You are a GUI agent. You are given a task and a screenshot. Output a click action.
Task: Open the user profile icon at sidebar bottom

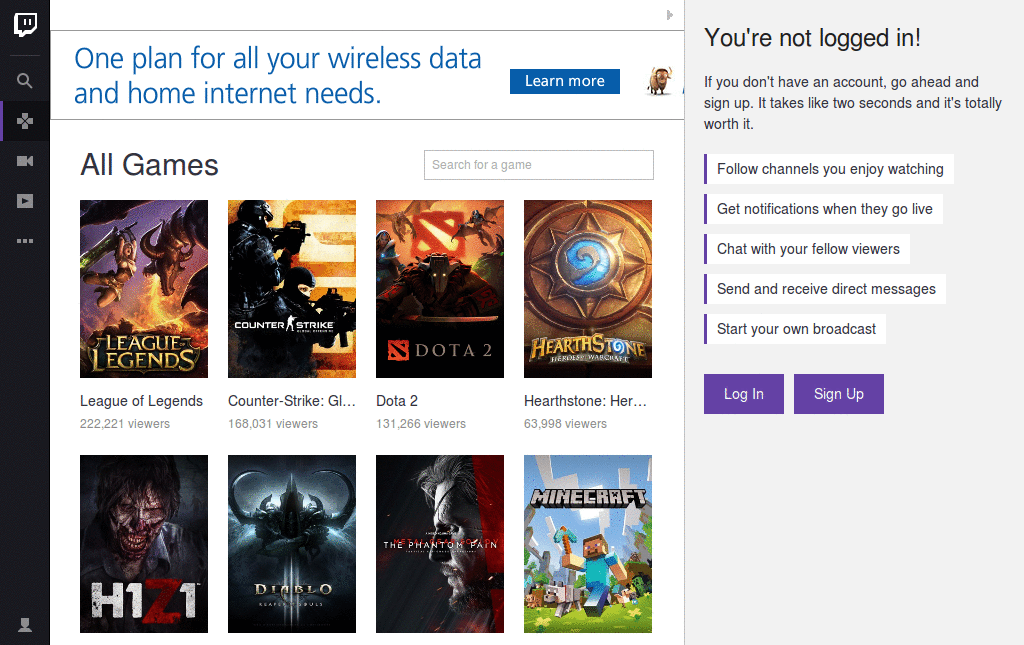25,625
